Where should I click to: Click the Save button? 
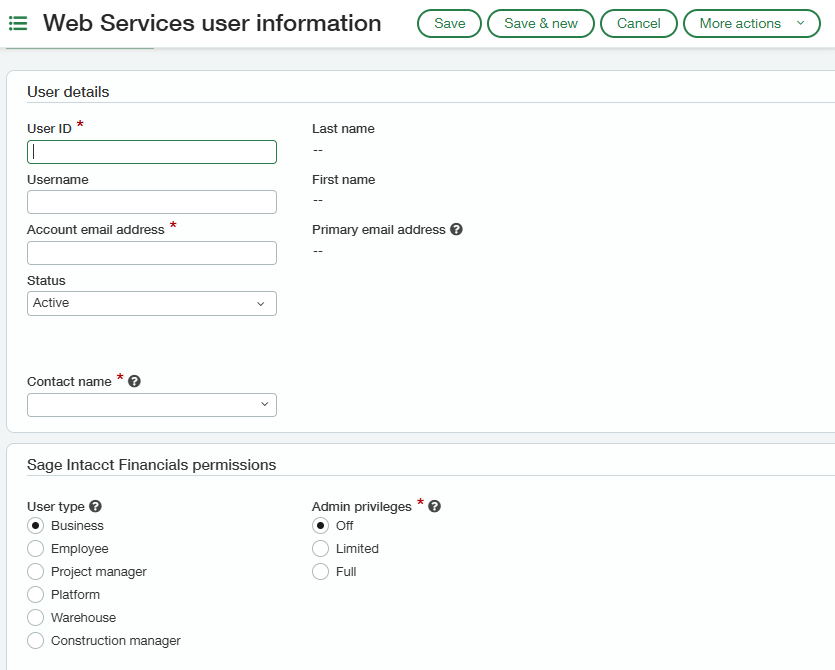point(449,23)
